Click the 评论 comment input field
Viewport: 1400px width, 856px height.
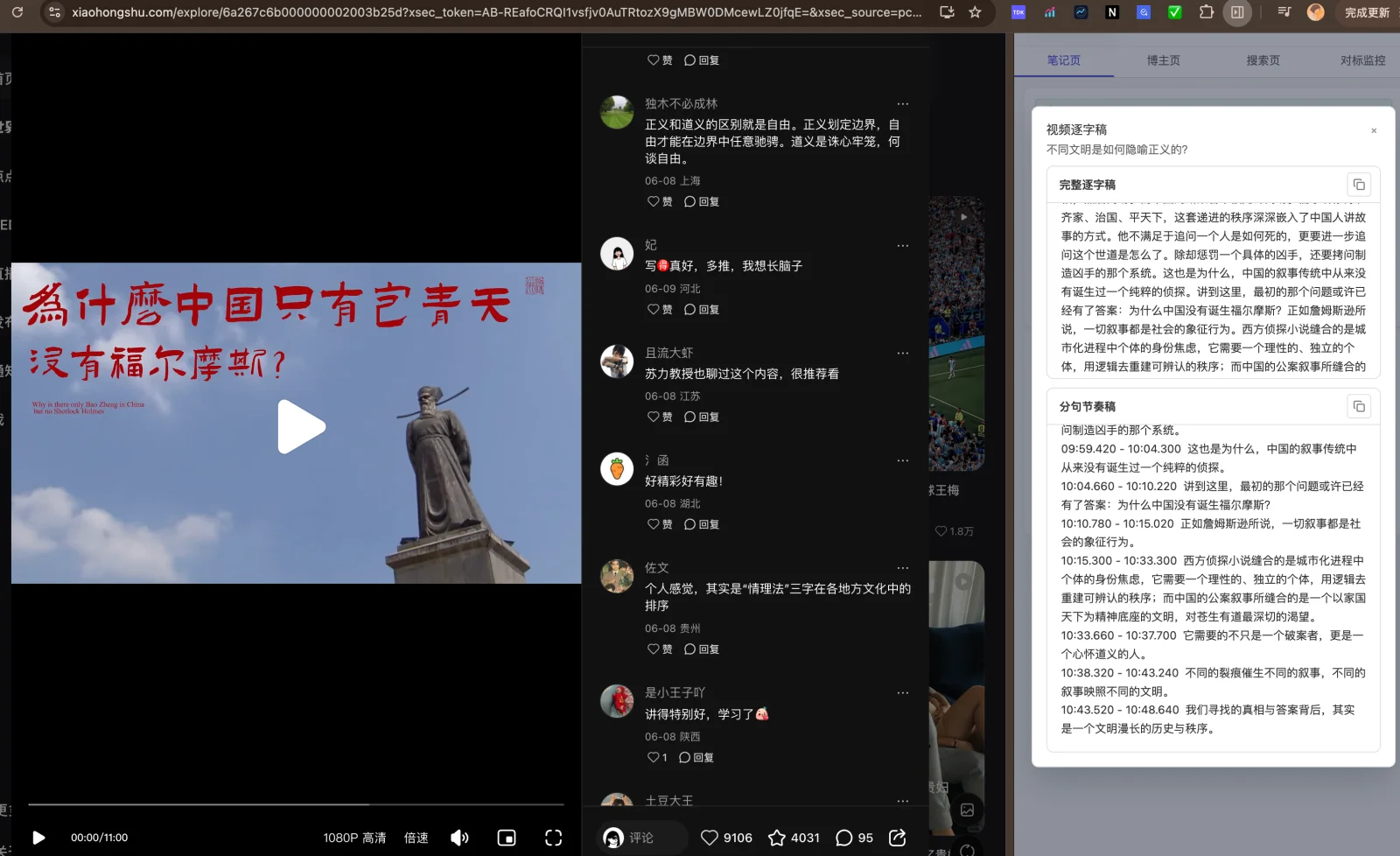pyautogui.click(x=643, y=838)
